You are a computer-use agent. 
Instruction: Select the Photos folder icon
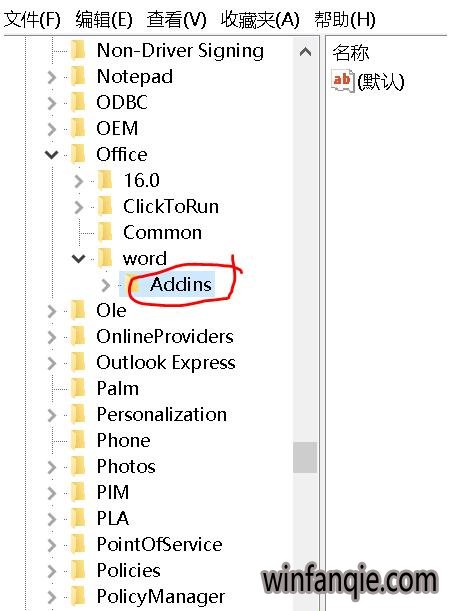click(78, 466)
